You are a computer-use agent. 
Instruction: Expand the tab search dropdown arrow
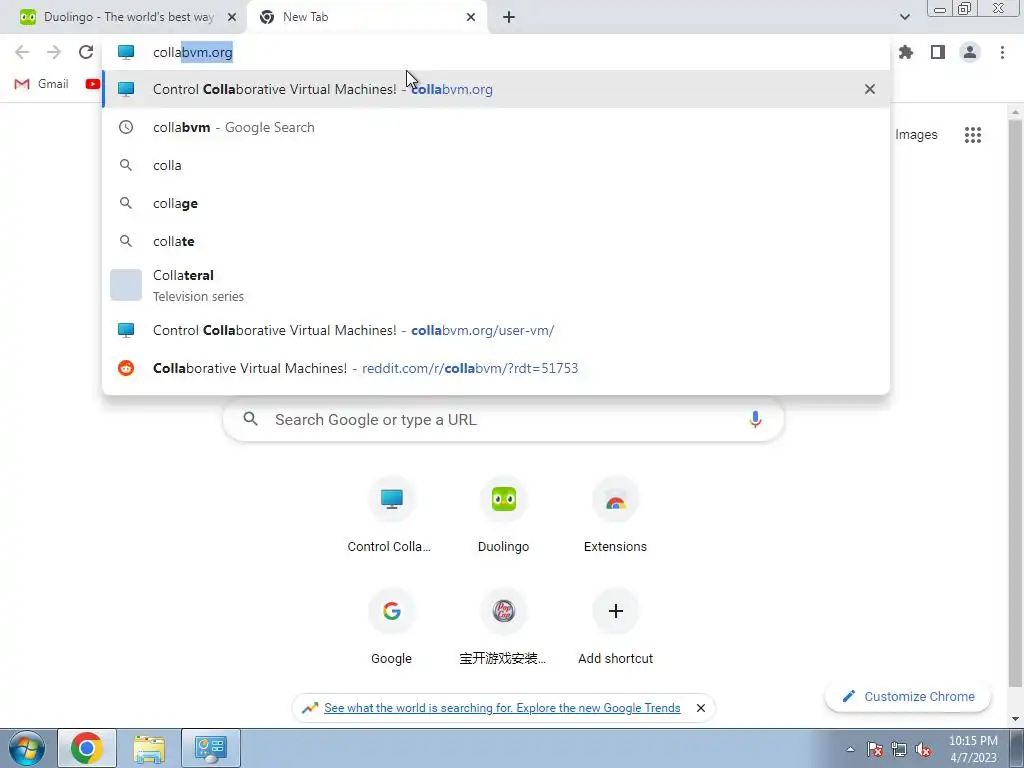click(x=904, y=17)
